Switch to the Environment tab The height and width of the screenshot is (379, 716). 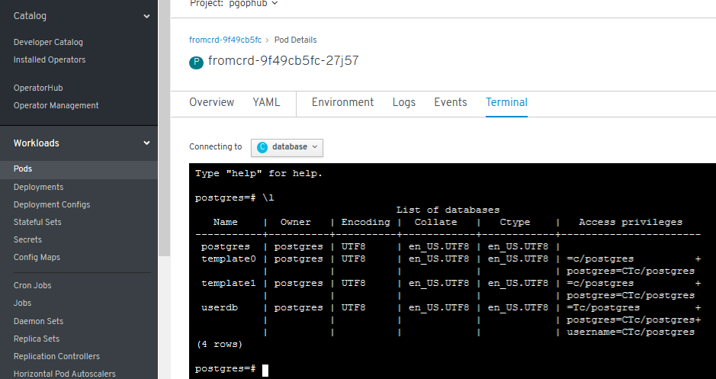342,102
